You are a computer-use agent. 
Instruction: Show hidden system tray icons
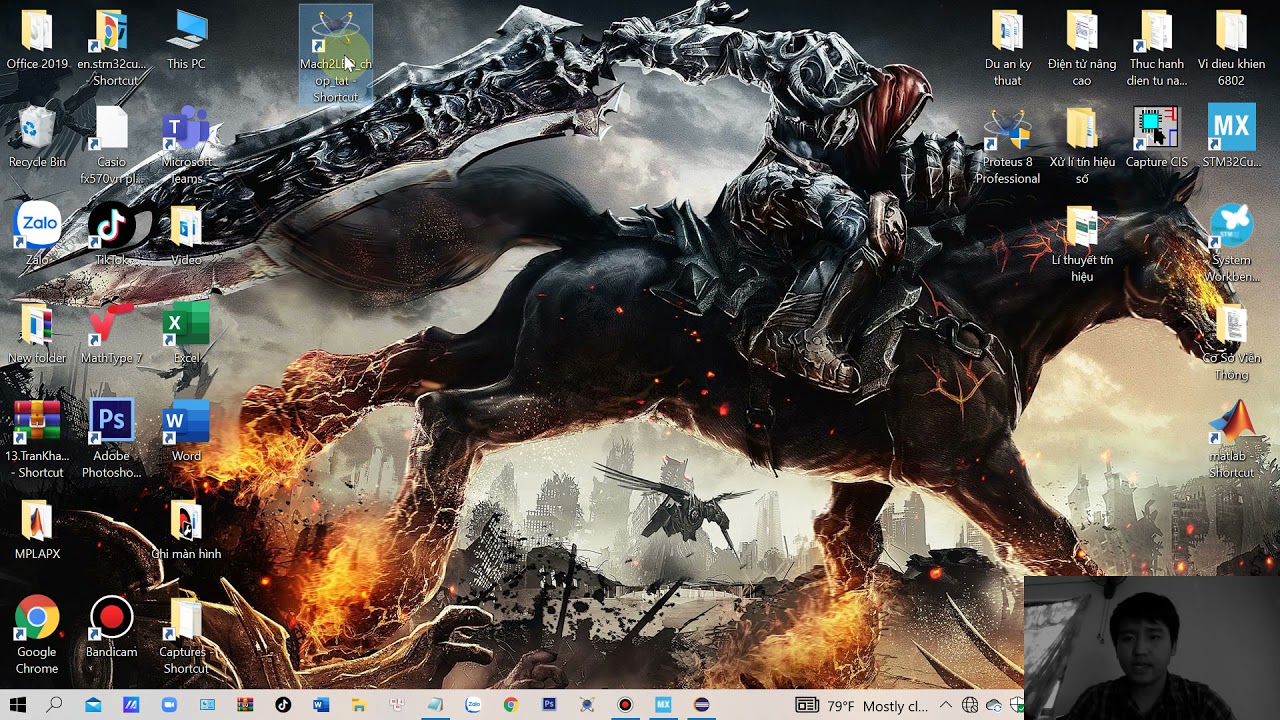pos(946,706)
